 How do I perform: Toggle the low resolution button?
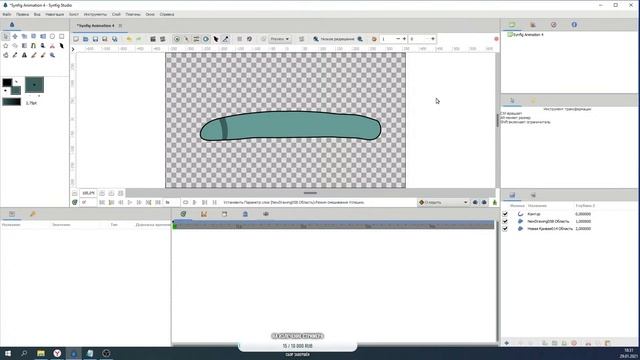(x=338, y=39)
